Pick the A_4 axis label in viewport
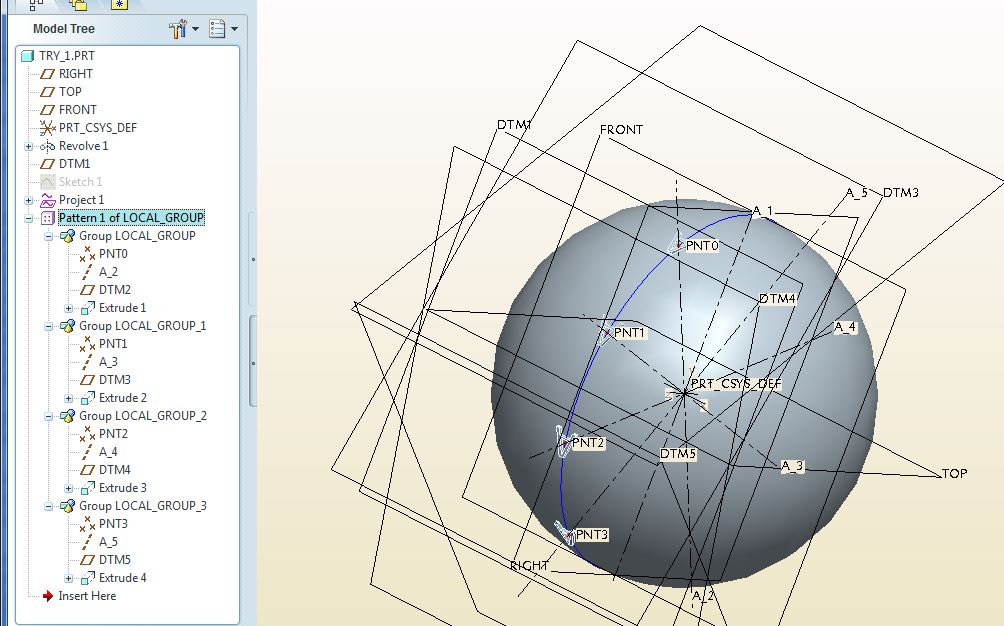 pyautogui.click(x=845, y=327)
